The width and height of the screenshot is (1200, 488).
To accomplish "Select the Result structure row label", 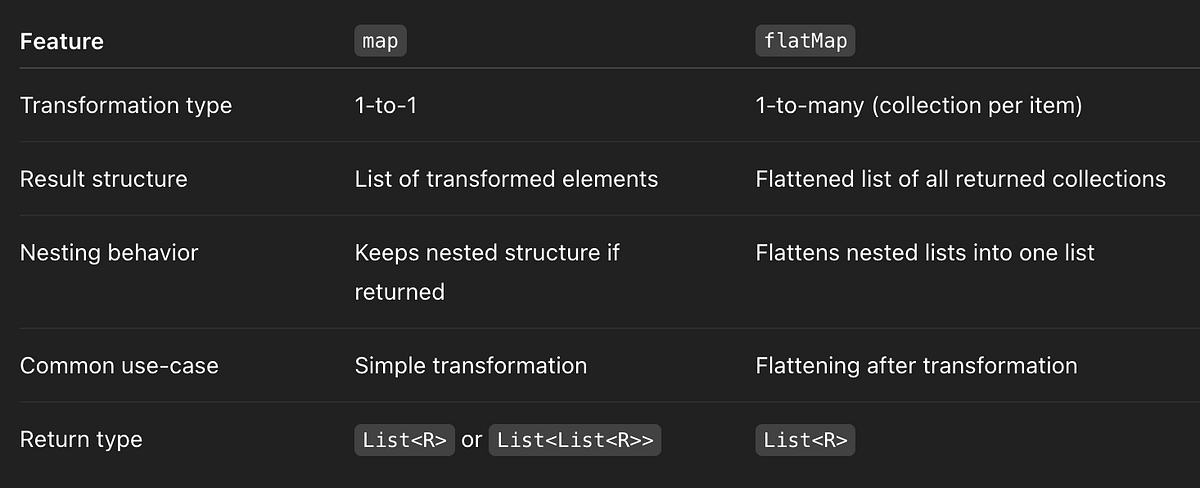I will tap(104, 179).
